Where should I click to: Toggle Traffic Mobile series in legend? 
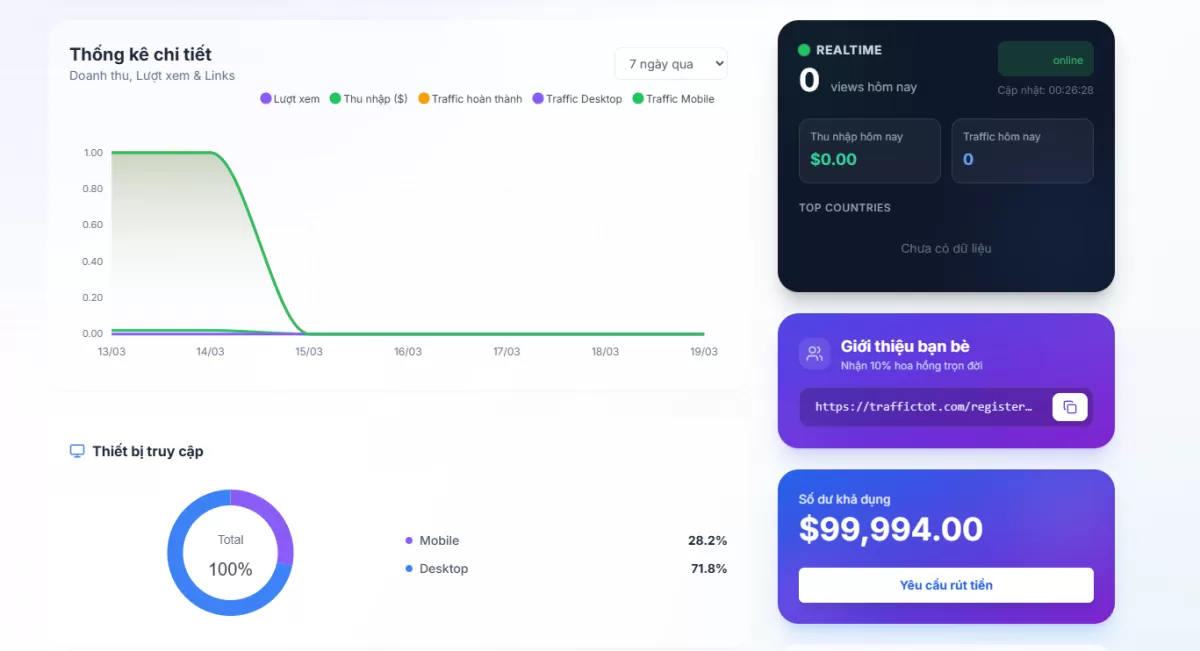pyautogui.click(x=673, y=99)
